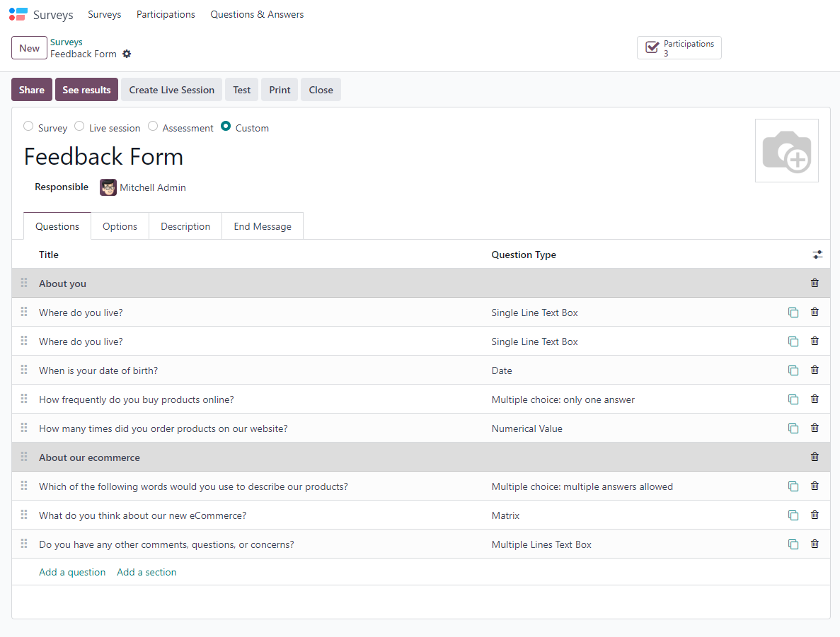
Task: Upload survey image via camera placeholder
Action: pyautogui.click(x=786, y=152)
